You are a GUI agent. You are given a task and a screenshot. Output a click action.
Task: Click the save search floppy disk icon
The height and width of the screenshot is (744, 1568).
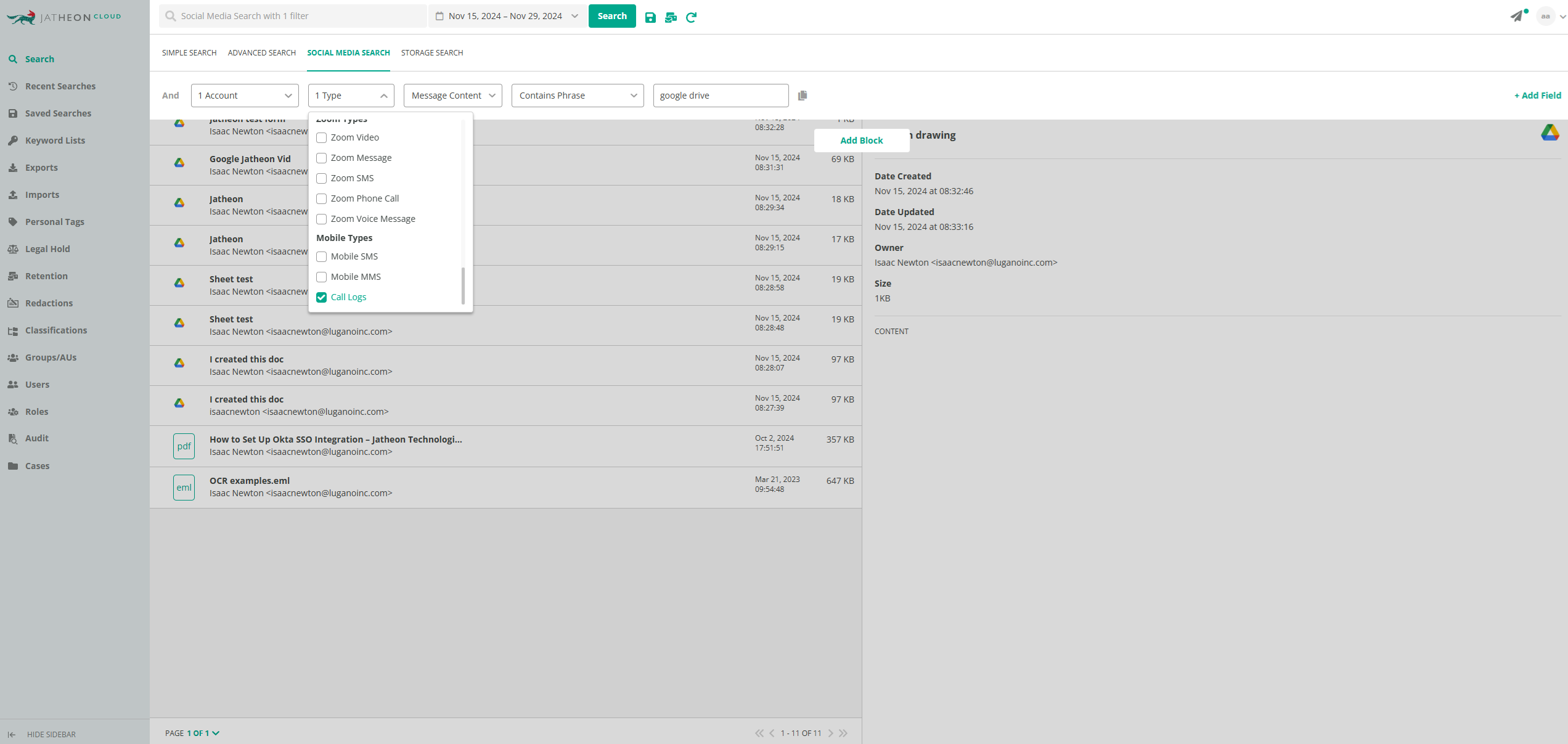(x=650, y=17)
